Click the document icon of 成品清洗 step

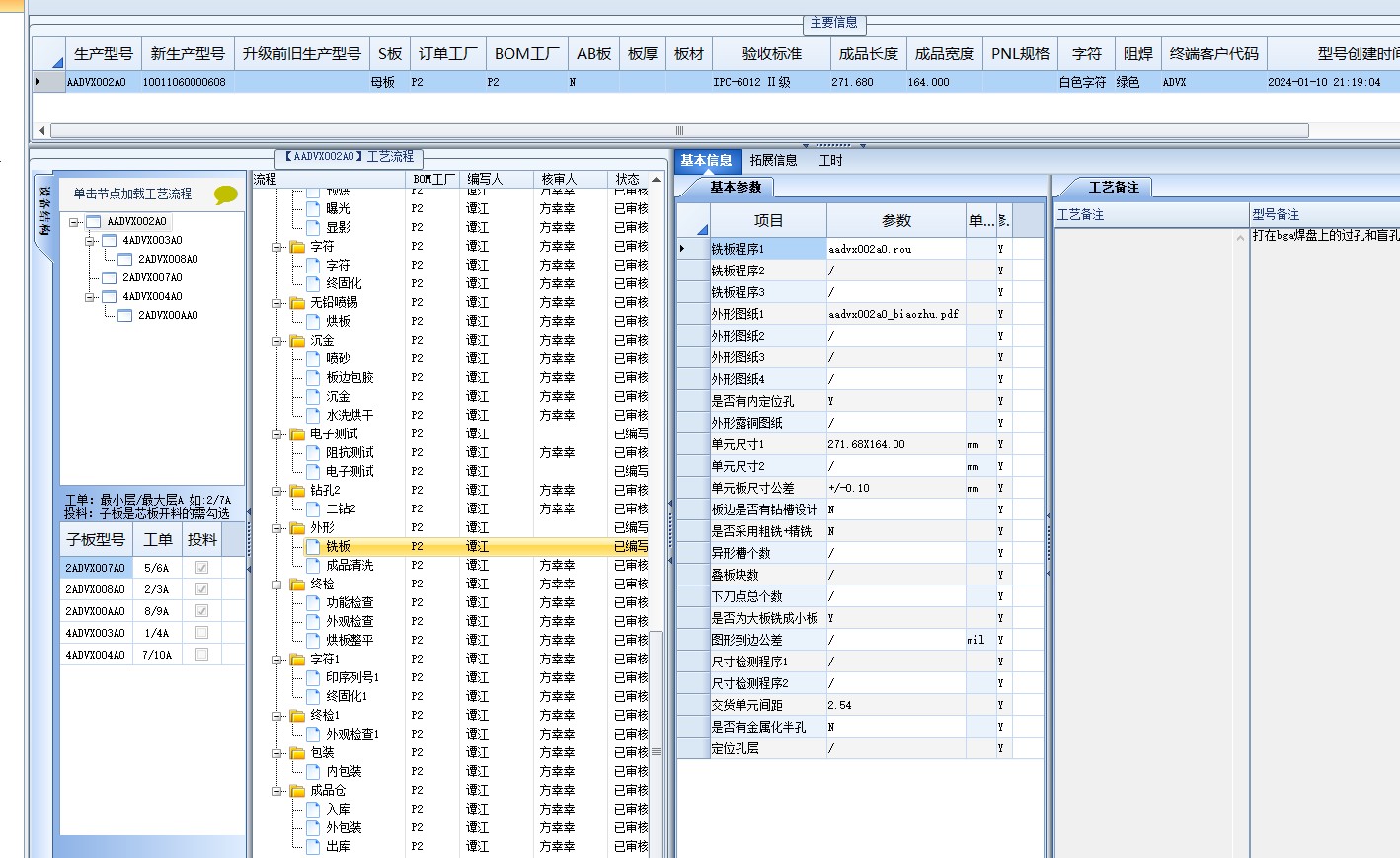313,566
